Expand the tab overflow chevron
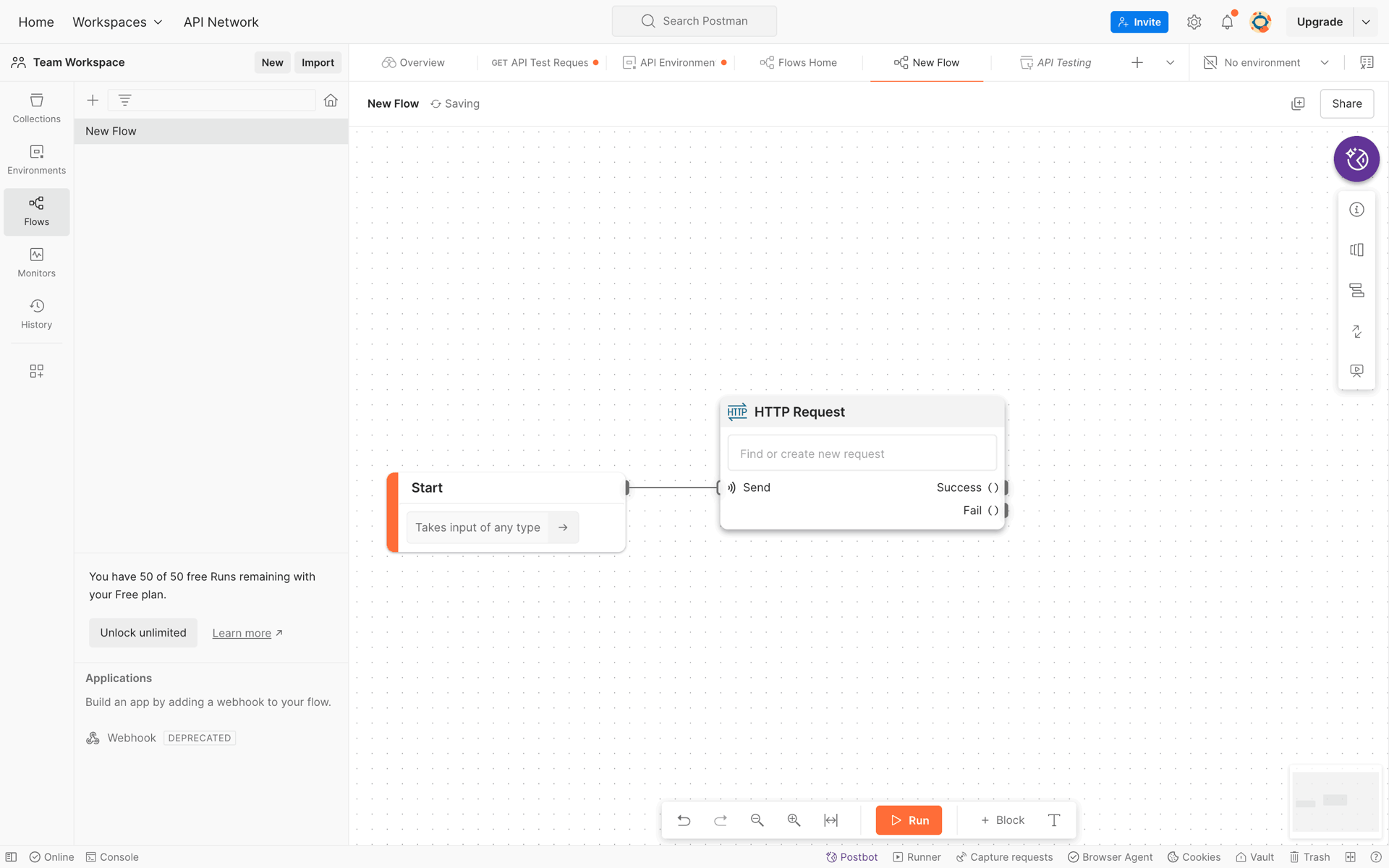Screen dimensions: 1389x868 (1170, 62)
